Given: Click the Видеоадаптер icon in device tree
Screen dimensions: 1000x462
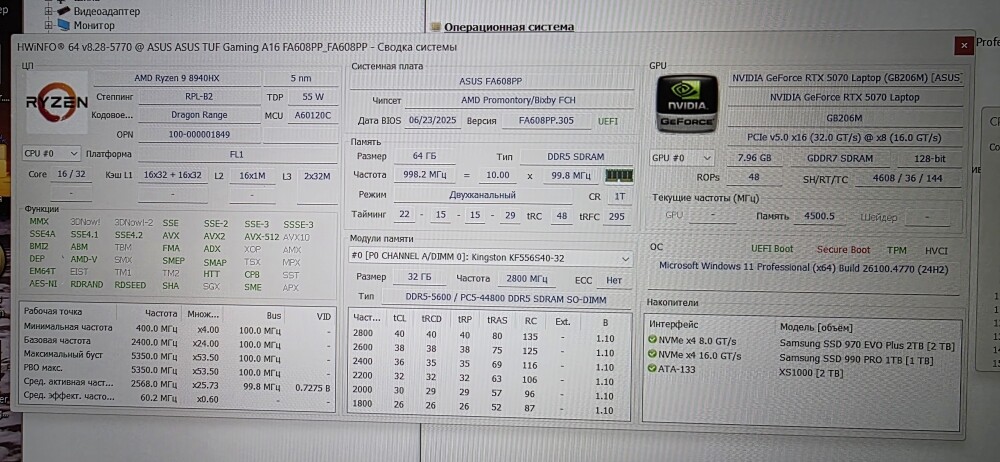Looking at the screenshot, I should [x=64, y=11].
